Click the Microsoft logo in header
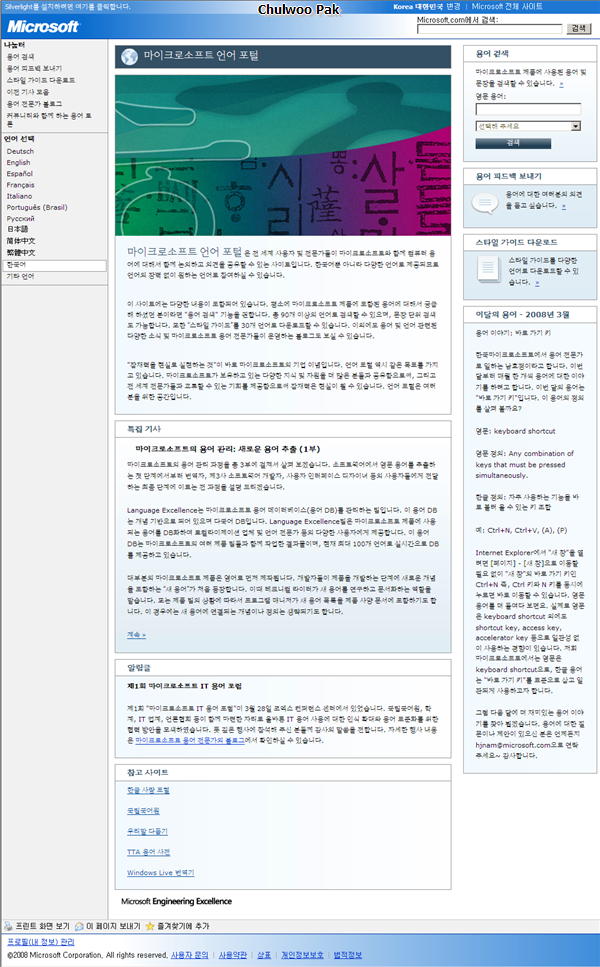Image resolution: width=600 pixels, height=967 pixels. (43, 27)
